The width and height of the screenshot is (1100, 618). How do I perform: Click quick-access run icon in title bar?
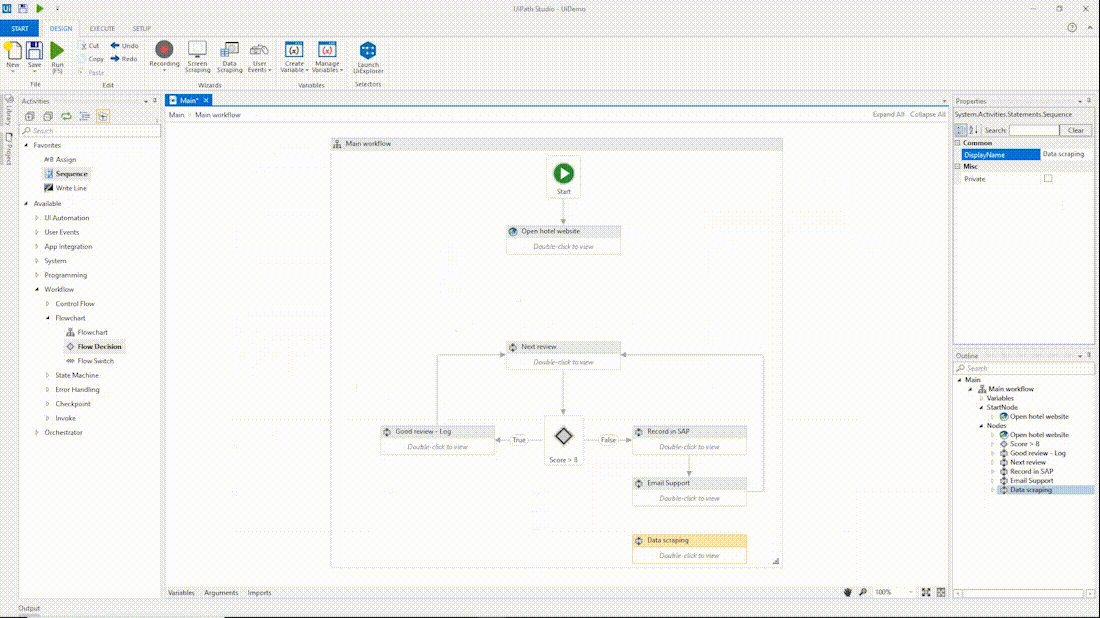(40, 8)
